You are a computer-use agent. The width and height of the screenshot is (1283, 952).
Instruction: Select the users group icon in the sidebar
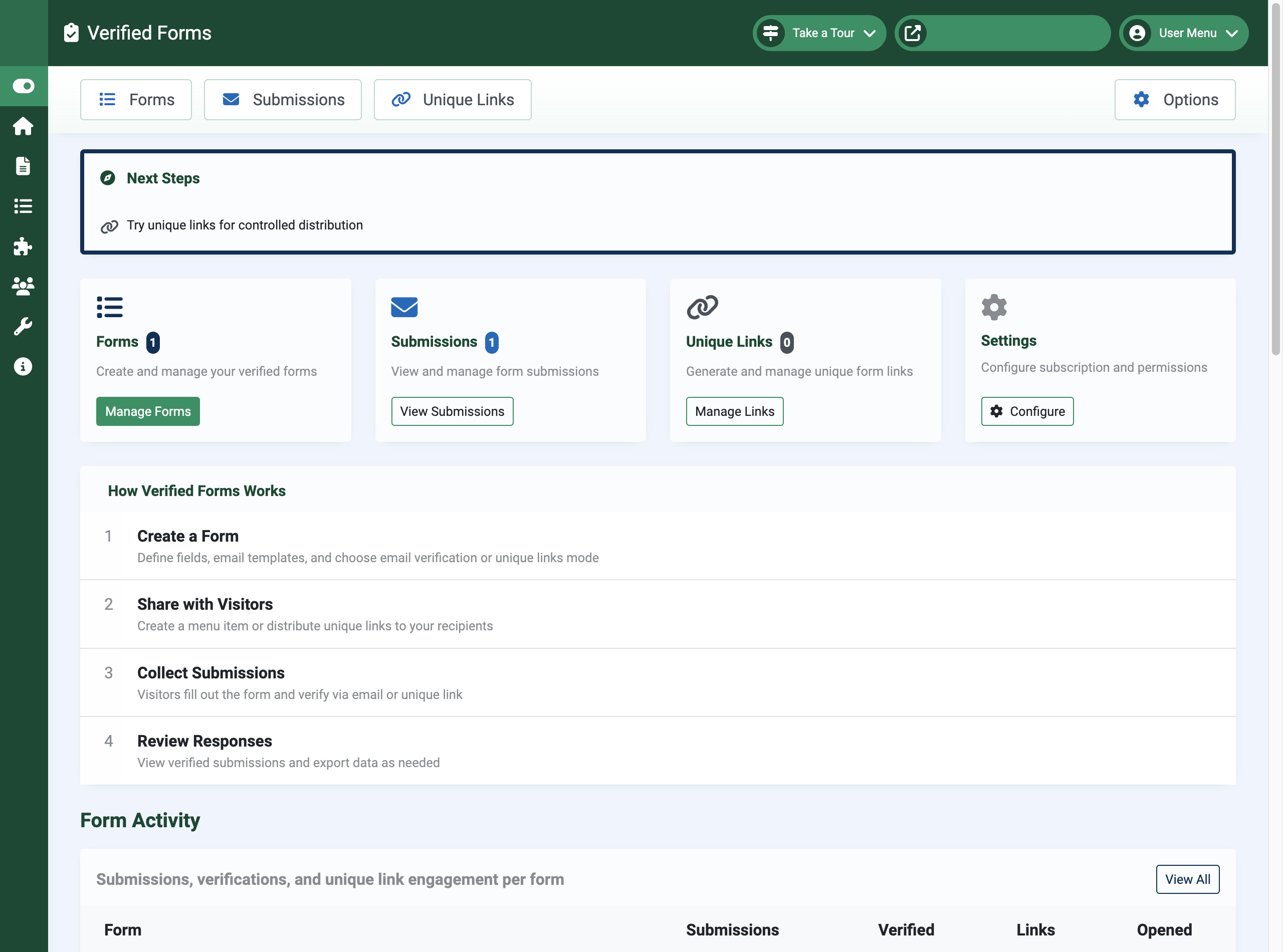[24, 287]
